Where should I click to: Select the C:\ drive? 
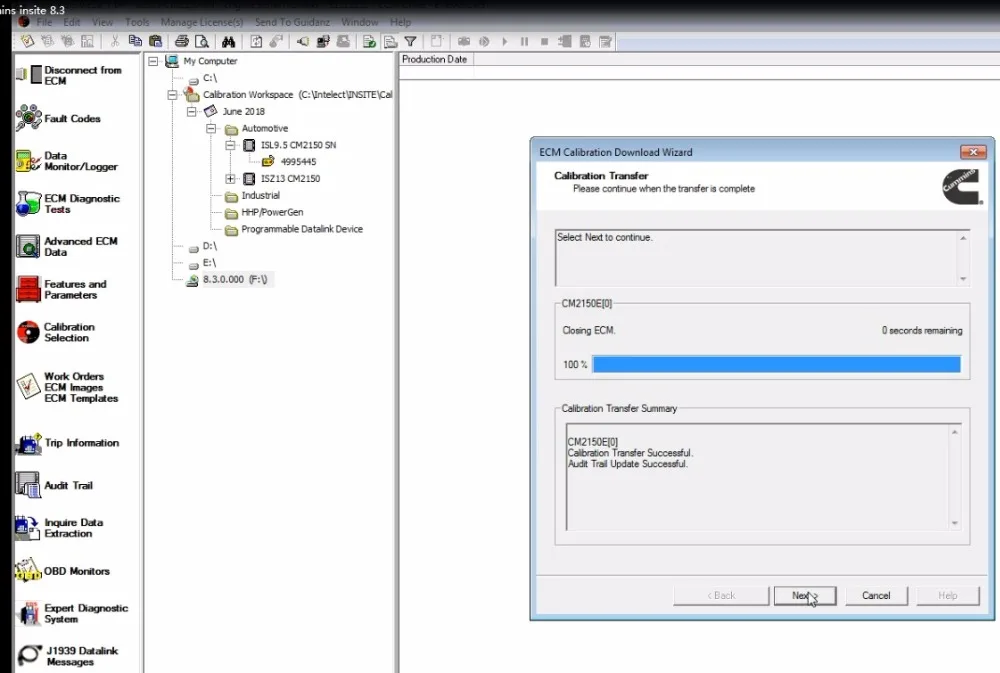click(x=210, y=78)
